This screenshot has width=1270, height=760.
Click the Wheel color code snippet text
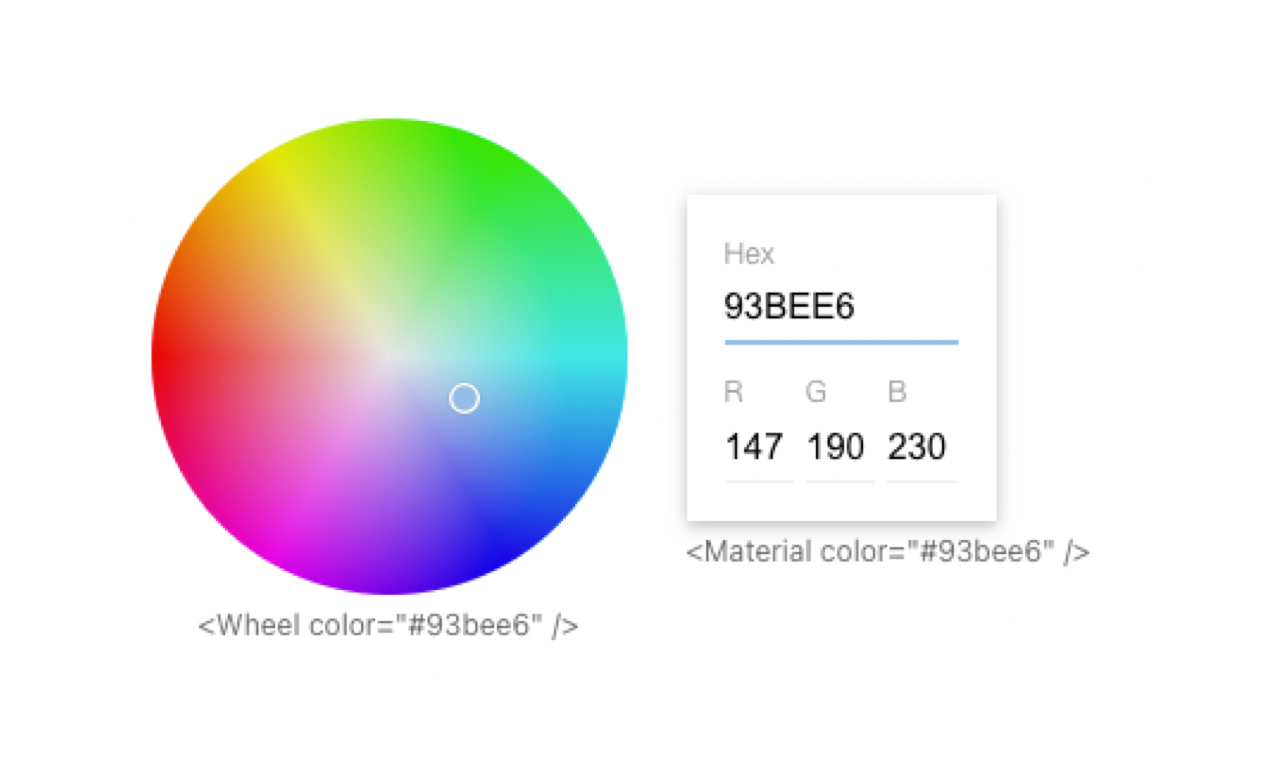389,625
